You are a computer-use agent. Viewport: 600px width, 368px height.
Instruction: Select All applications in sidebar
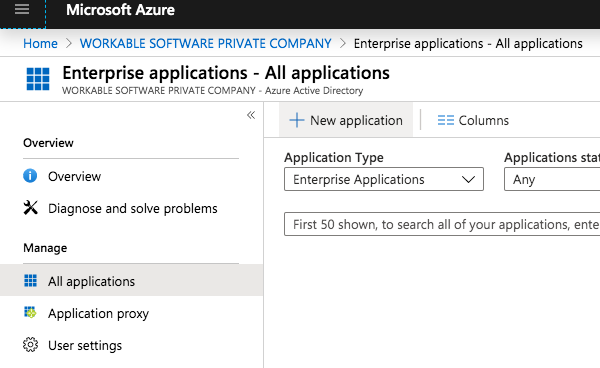(131, 280)
